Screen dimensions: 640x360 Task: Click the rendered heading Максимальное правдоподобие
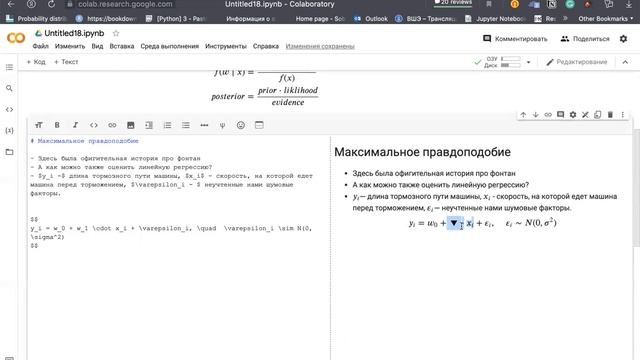pos(422,152)
